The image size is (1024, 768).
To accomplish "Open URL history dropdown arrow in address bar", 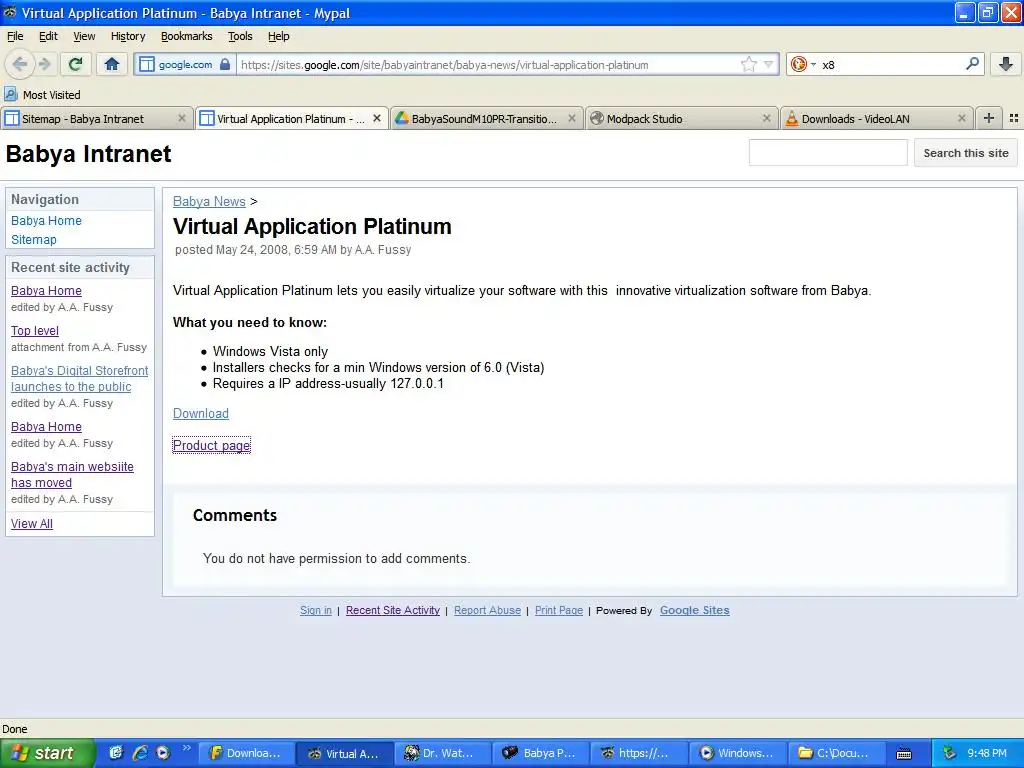I will [x=769, y=64].
